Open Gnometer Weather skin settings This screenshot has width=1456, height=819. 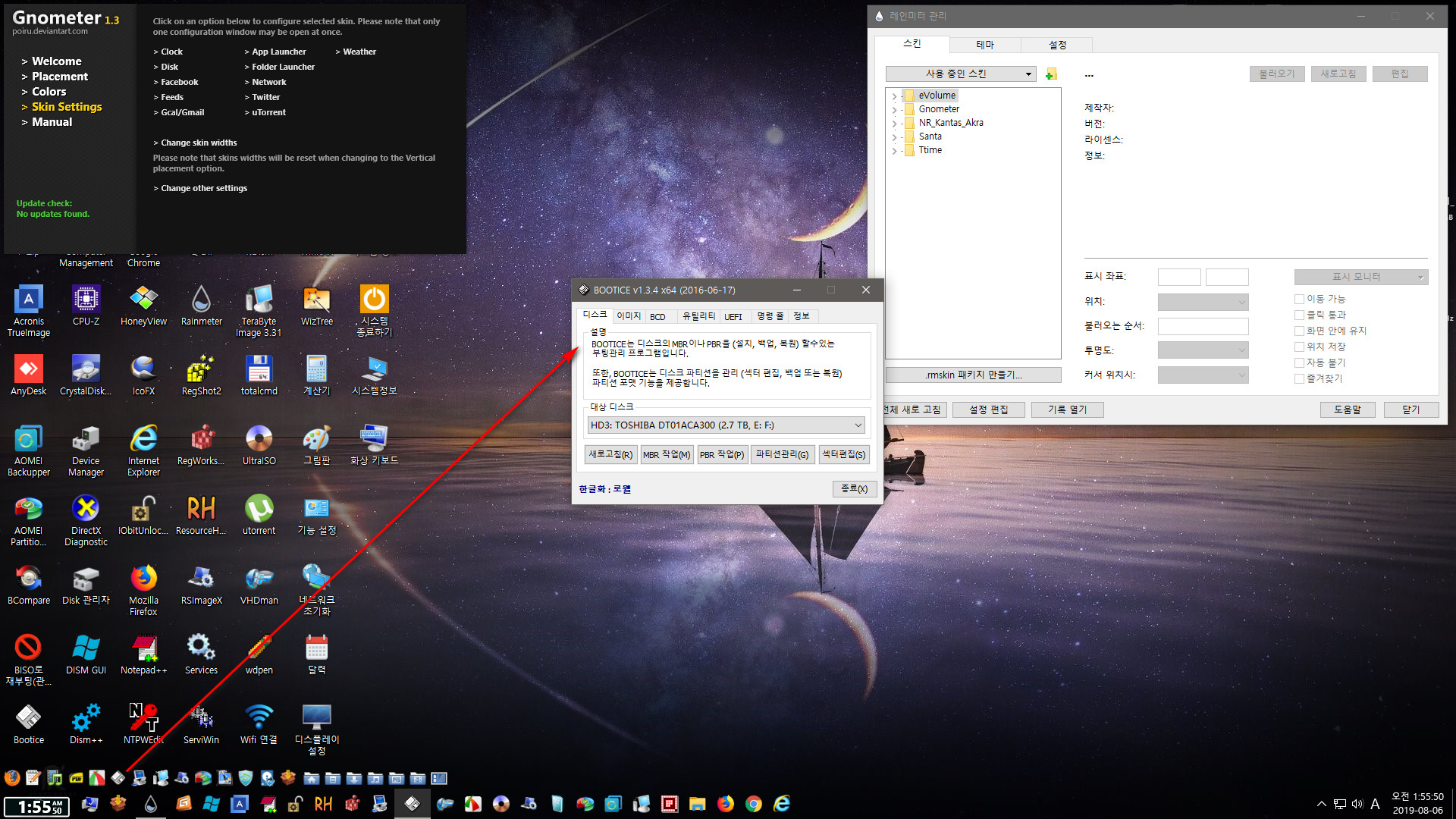click(359, 52)
